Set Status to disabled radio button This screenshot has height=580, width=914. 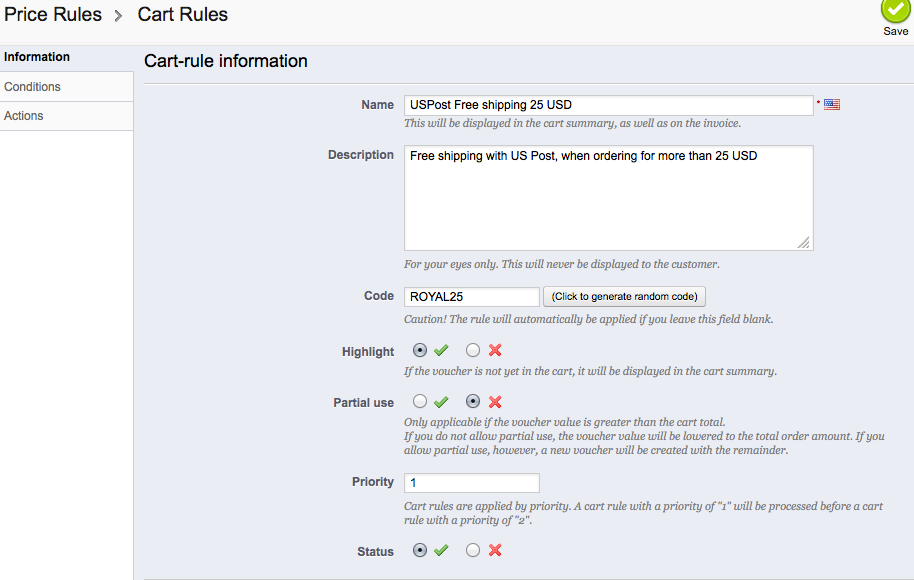click(x=473, y=550)
